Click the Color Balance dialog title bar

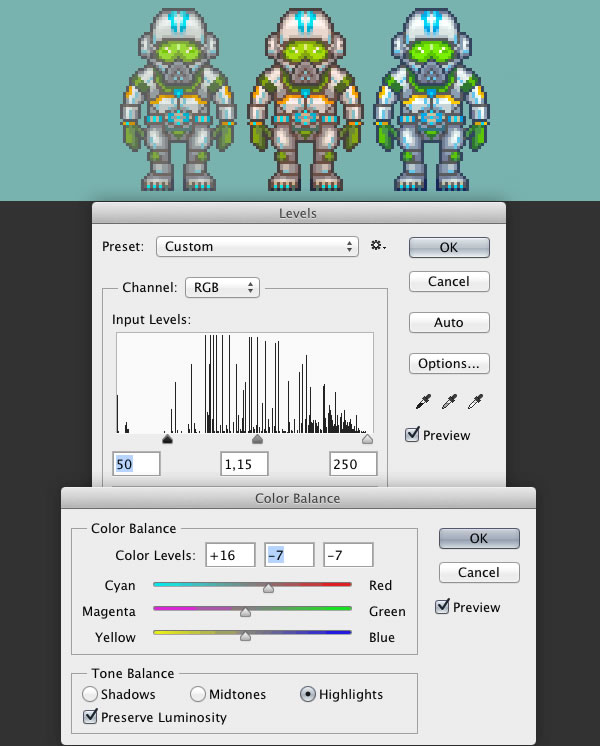tap(298, 498)
